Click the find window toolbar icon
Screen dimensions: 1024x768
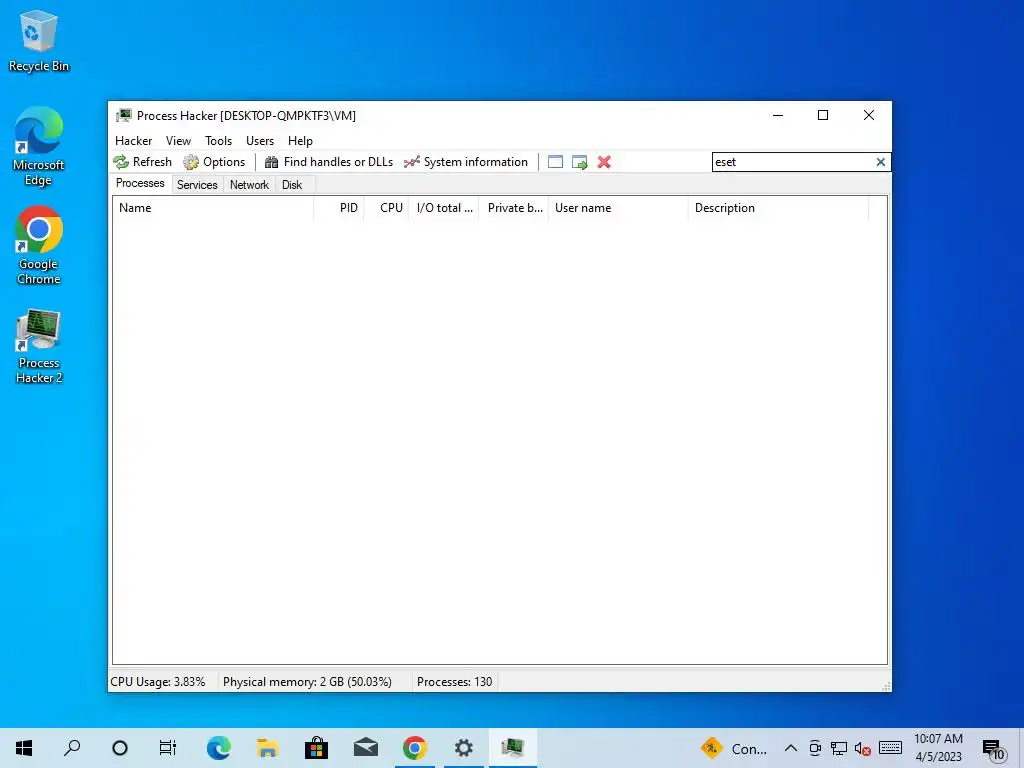coord(555,162)
